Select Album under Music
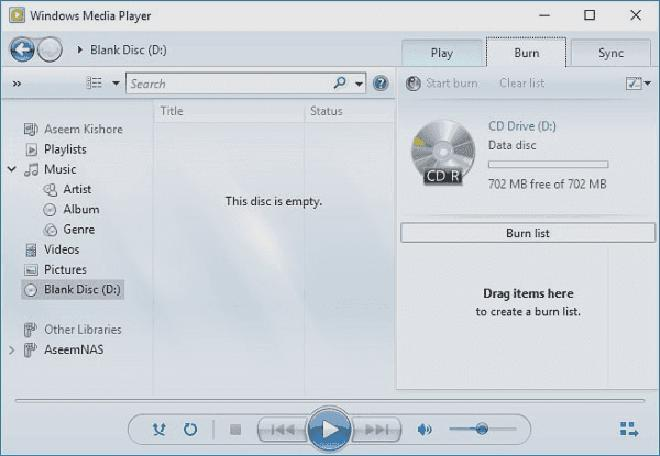This screenshot has width=660, height=456. click(81, 209)
